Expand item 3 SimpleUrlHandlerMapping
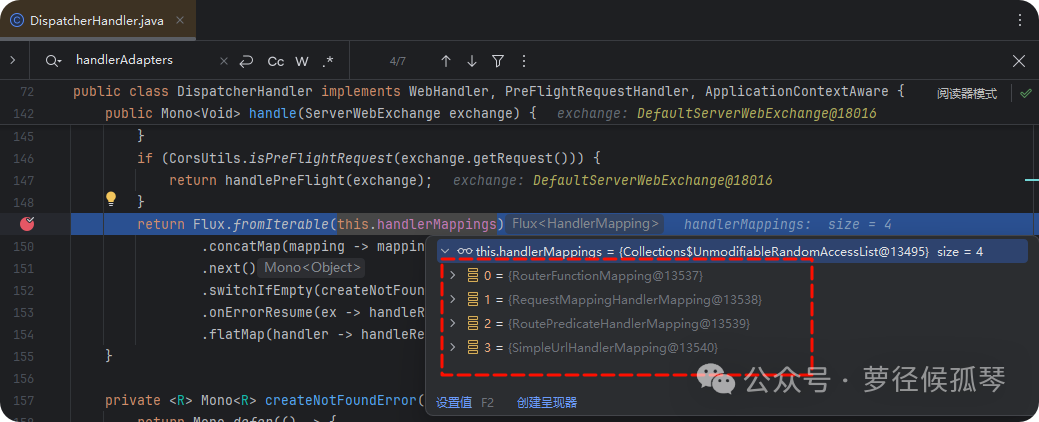 coord(453,347)
